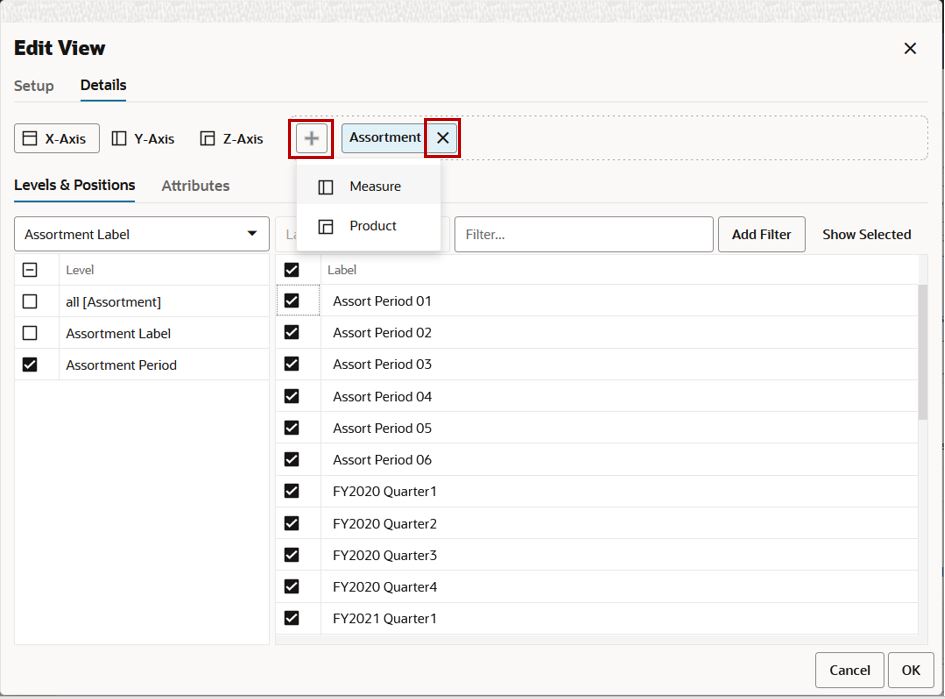The height and width of the screenshot is (699, 945).
Task: Select the 'Assort Period 06' label text
Action: [x=382, y=460]
